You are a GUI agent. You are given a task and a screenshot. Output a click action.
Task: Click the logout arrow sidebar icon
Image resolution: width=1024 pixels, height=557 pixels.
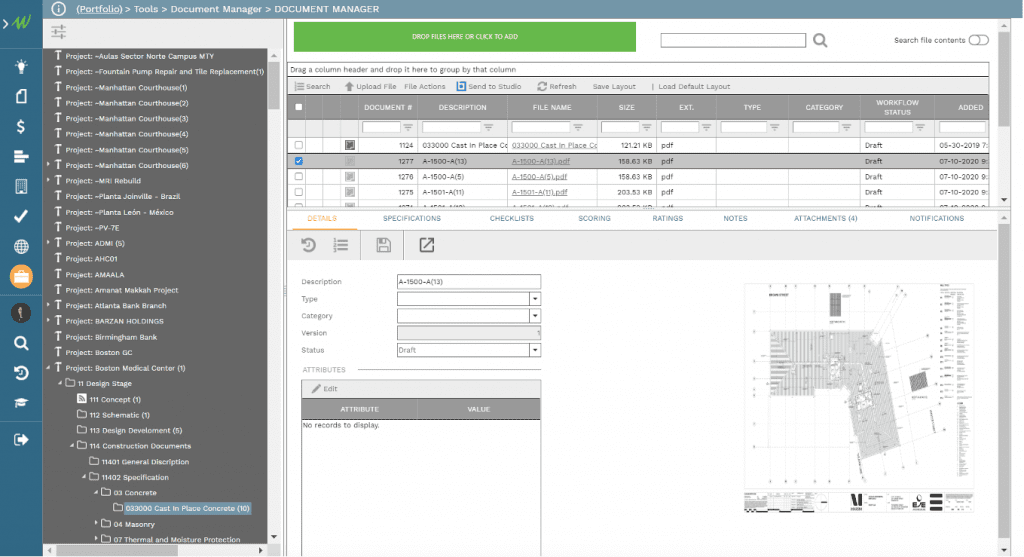pos(21,439)
